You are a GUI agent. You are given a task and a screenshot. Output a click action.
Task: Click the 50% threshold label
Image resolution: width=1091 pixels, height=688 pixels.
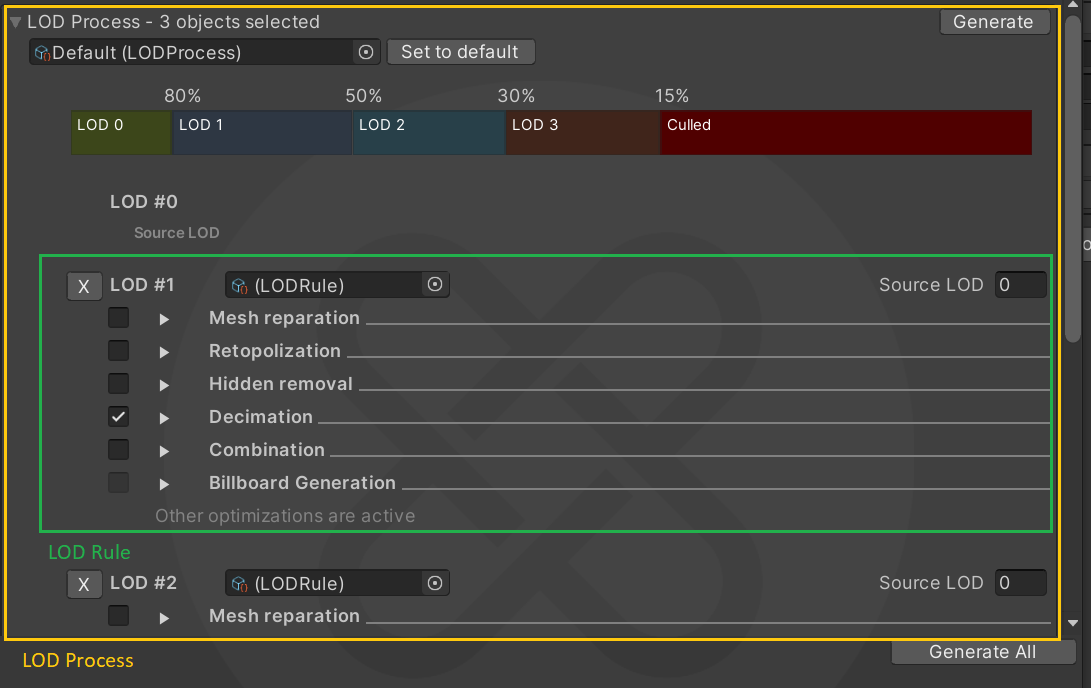pyautogui.click(x=363, y=96)
